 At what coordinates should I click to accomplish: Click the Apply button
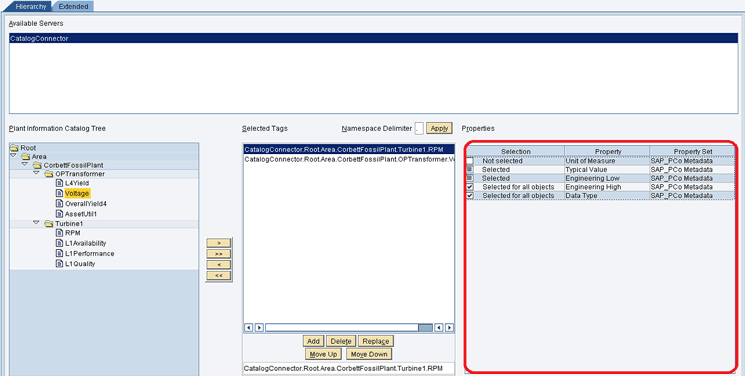(439, 128)
